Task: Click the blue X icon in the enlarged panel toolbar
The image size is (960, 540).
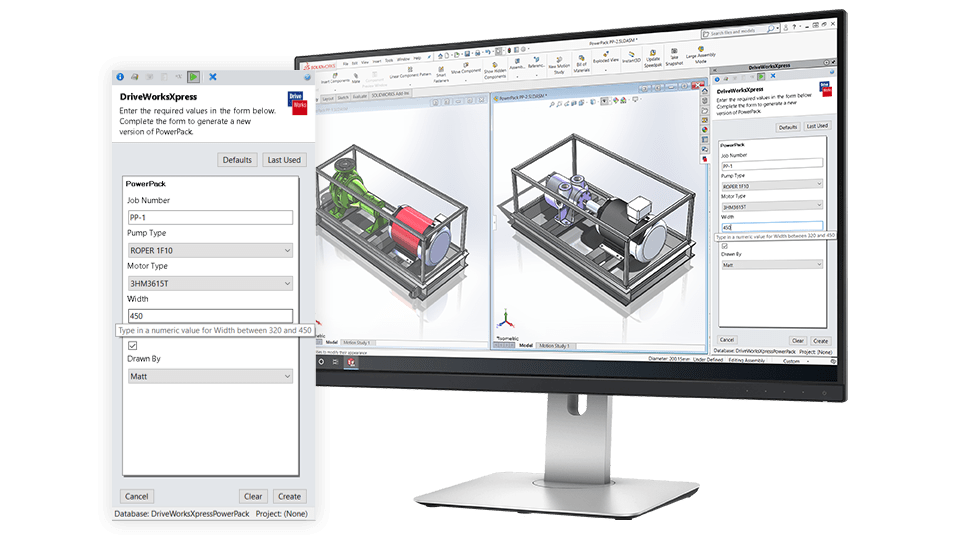Action: pos(212,77)
